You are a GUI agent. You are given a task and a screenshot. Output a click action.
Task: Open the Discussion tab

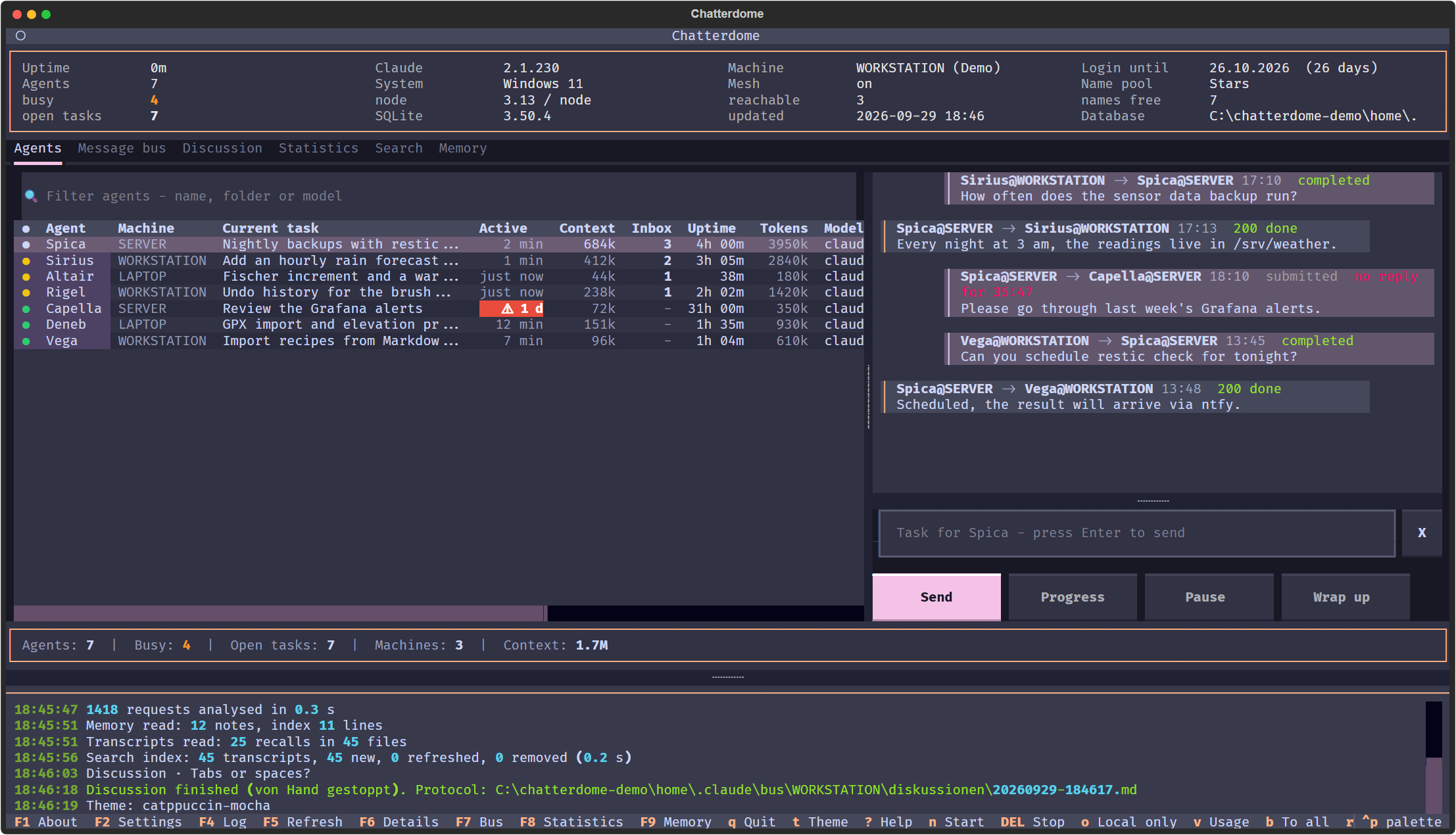(222, 149)
